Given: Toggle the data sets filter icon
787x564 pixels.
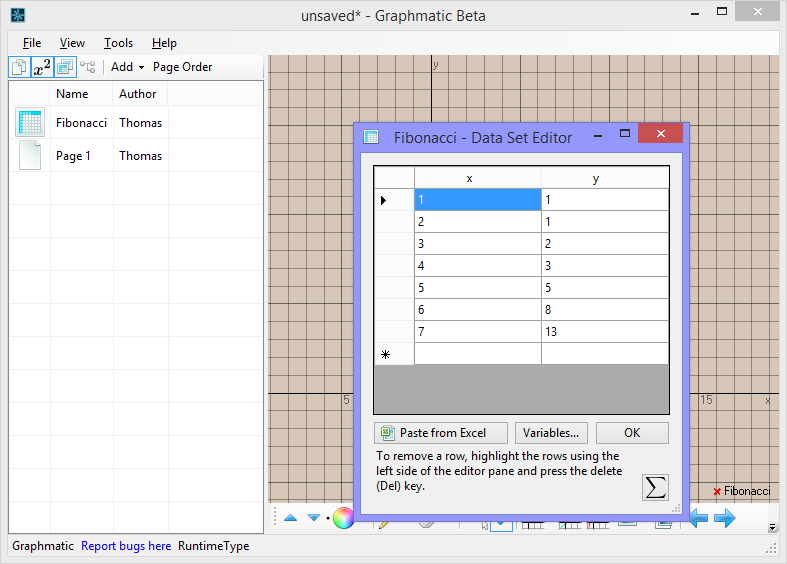Looking at the screenshot, I should click(x=65, y=67).
